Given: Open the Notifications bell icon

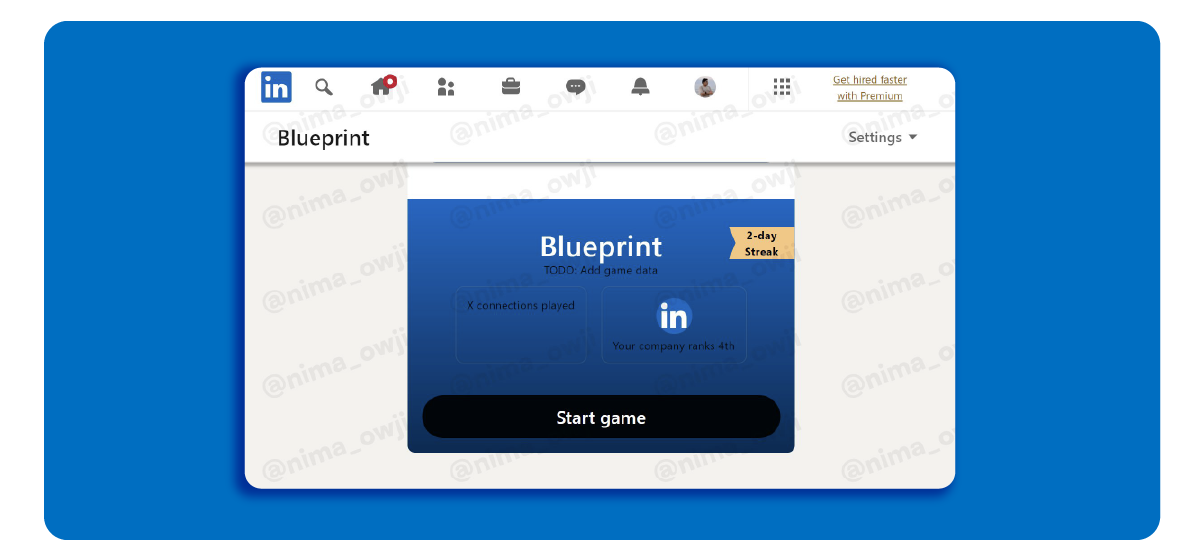Looking at the screenshot, I should (640, 87).
